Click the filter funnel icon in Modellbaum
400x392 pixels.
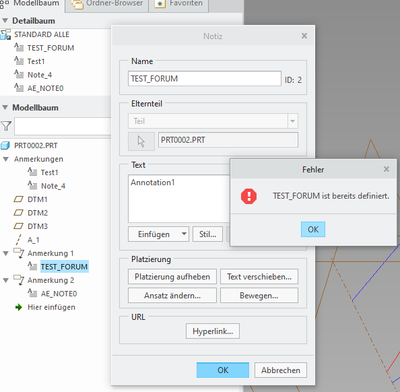point(6,126)
